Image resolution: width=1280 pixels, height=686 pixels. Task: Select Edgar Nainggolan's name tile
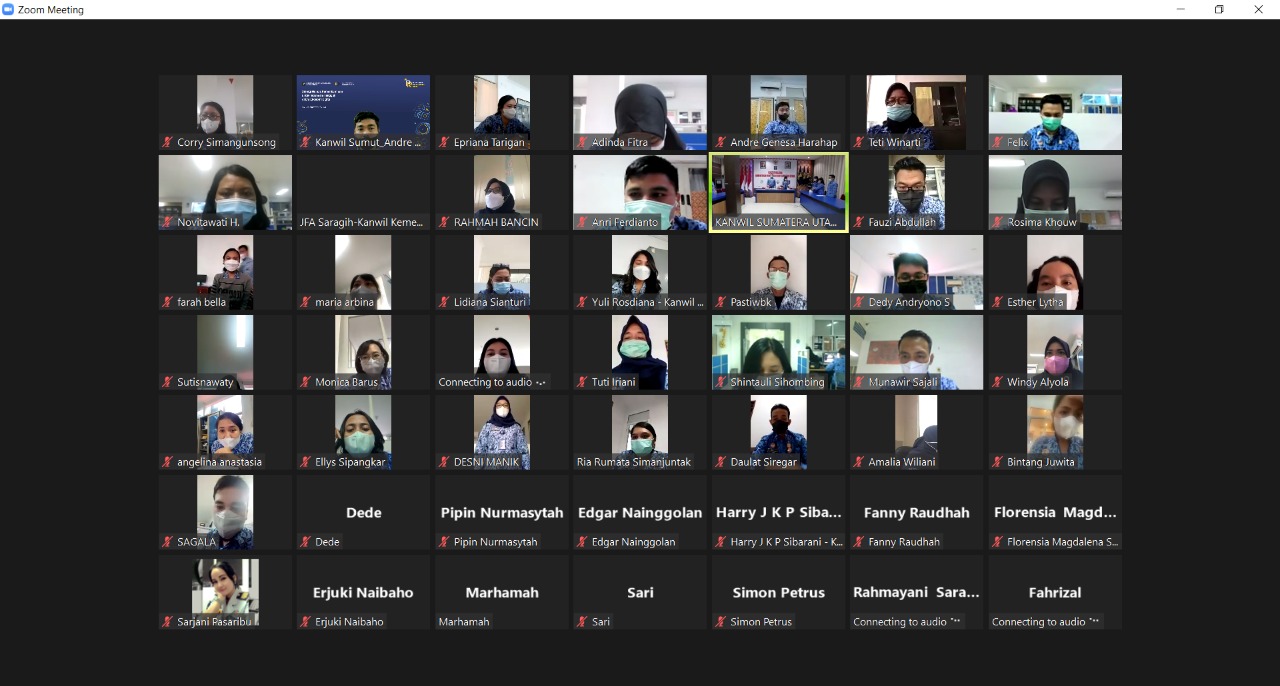coord(640,512)
